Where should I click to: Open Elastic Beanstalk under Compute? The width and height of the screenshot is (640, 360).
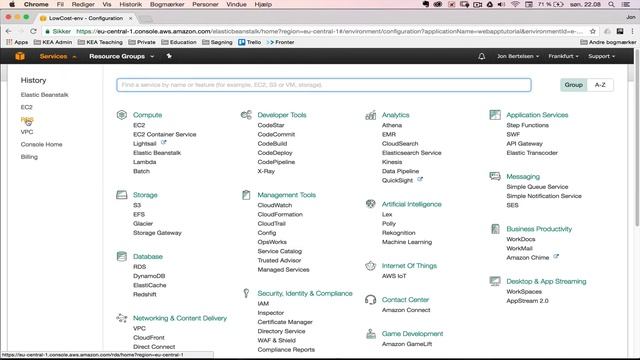pyautogui.click(x=157, y=153)
